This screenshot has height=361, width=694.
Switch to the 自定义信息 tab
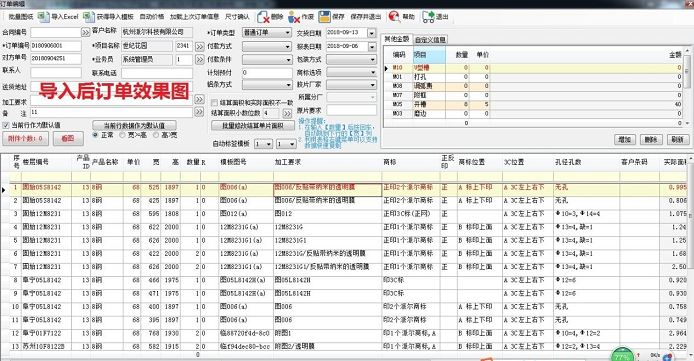pos(430,39)
